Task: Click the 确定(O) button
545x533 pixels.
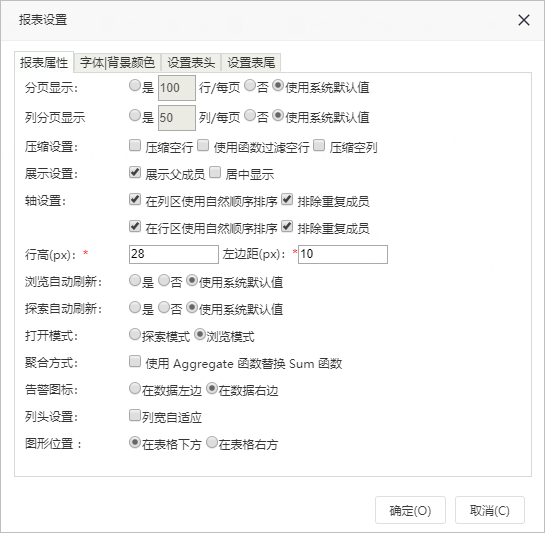Action: (x=410, y=510)
